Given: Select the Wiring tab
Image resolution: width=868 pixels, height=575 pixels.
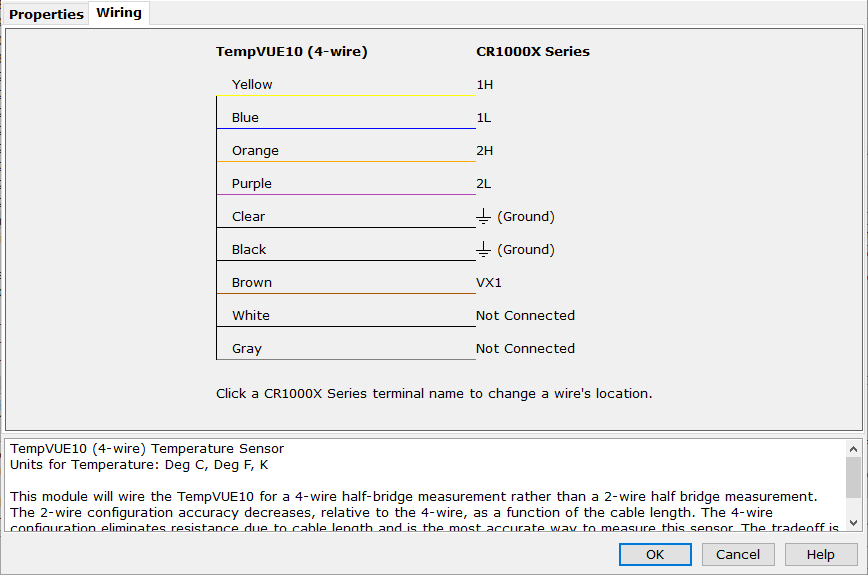Looking at the screenshot, I should click(119, 13).
